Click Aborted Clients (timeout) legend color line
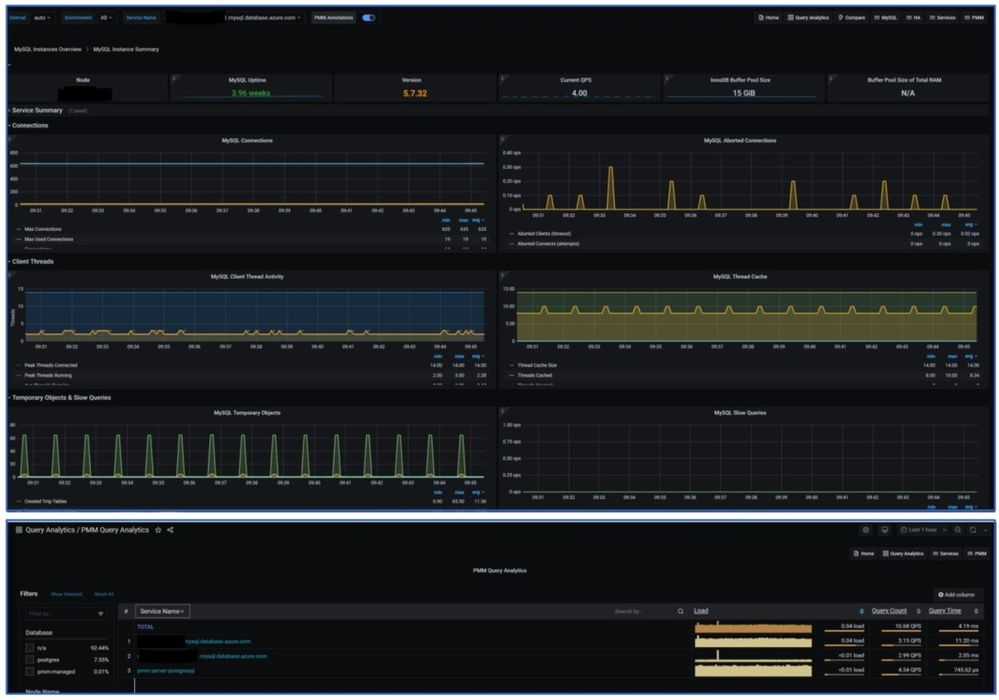Image resolution: width=999 pixels, height=700 pixels. [512, 234]
